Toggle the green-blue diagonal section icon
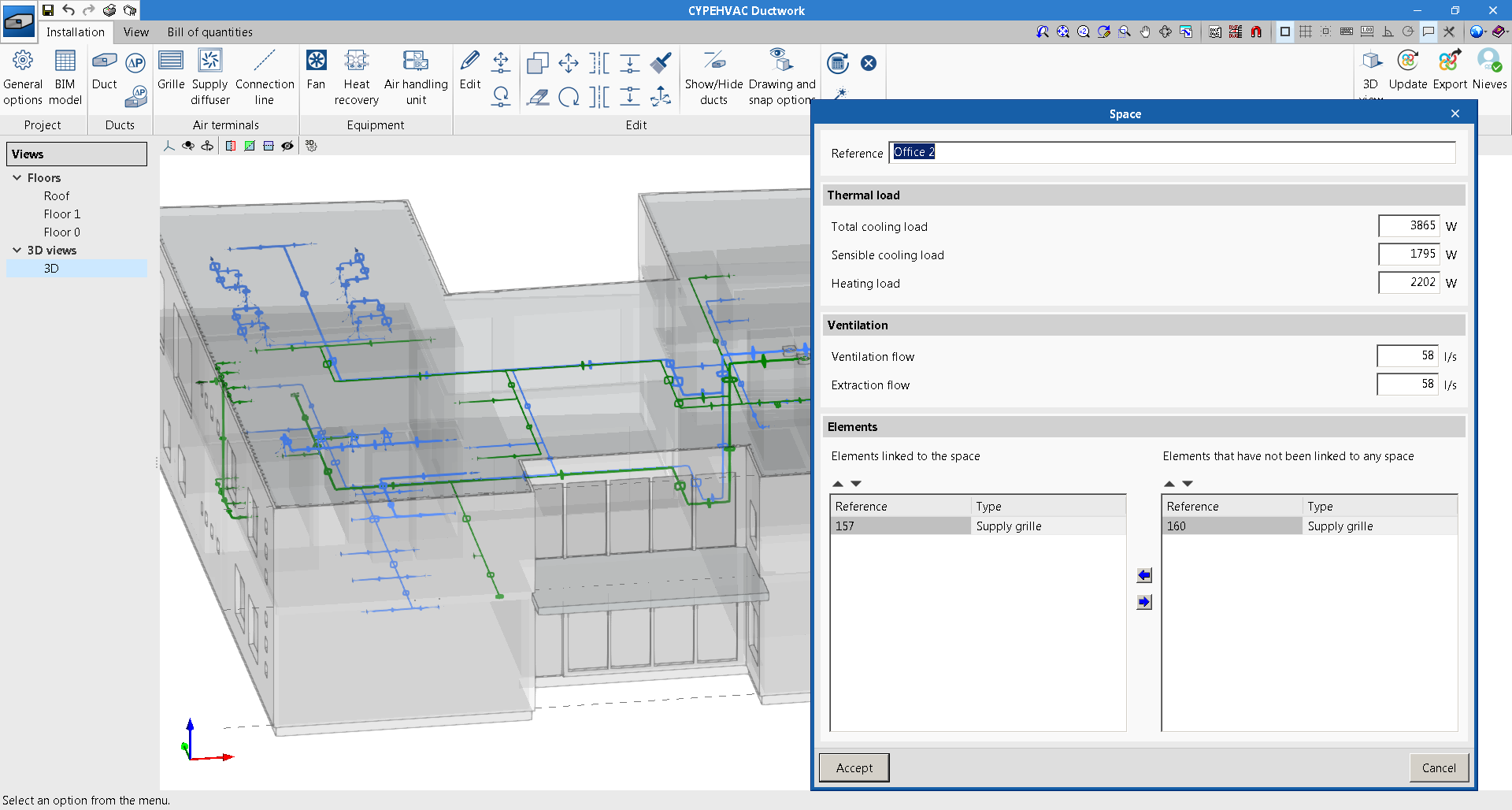This screenshot has width=1512, height=810. (250, 146)
